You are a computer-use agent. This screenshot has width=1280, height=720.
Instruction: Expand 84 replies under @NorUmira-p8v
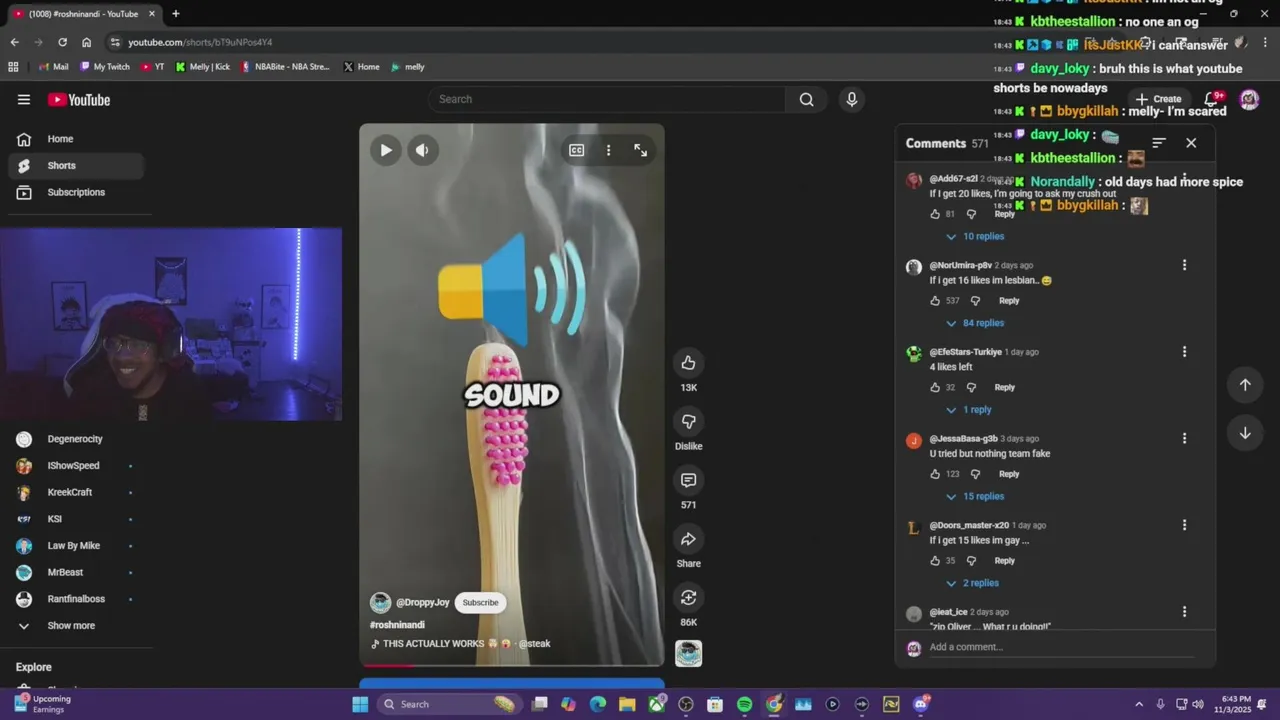coord(975,323)
